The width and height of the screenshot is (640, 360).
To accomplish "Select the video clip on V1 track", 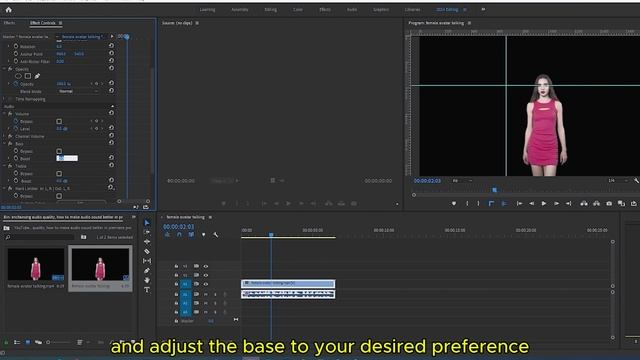I will click(x=288, y=283).
